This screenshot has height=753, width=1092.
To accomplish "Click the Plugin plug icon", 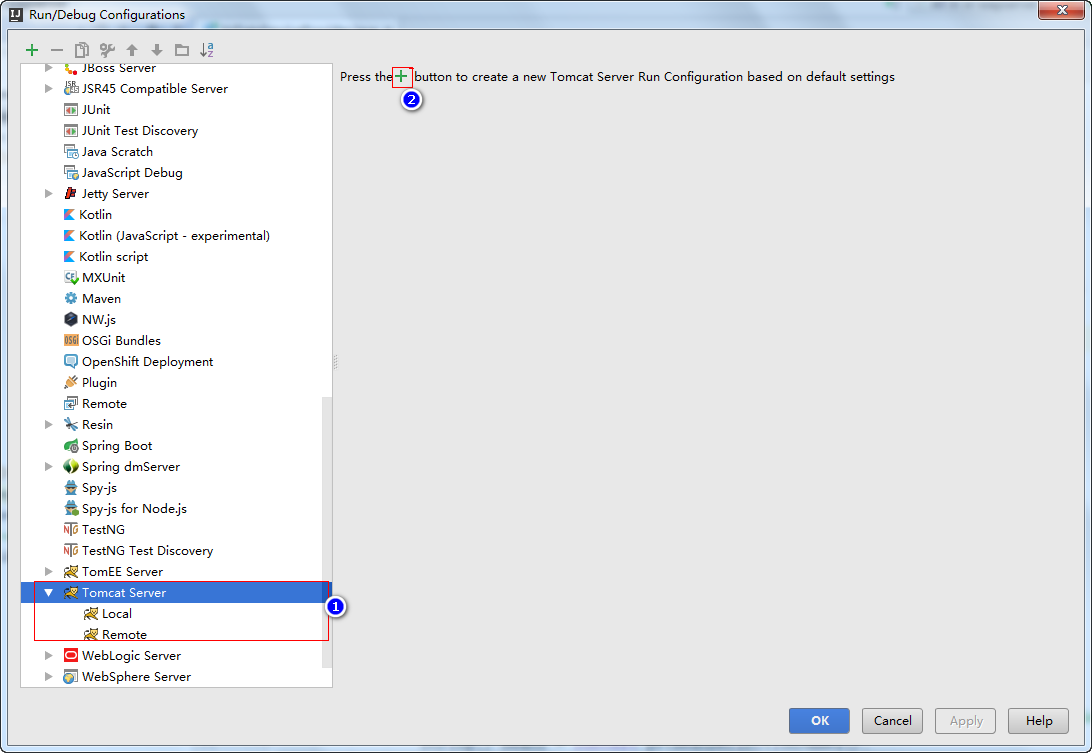I will coord(70,382).
